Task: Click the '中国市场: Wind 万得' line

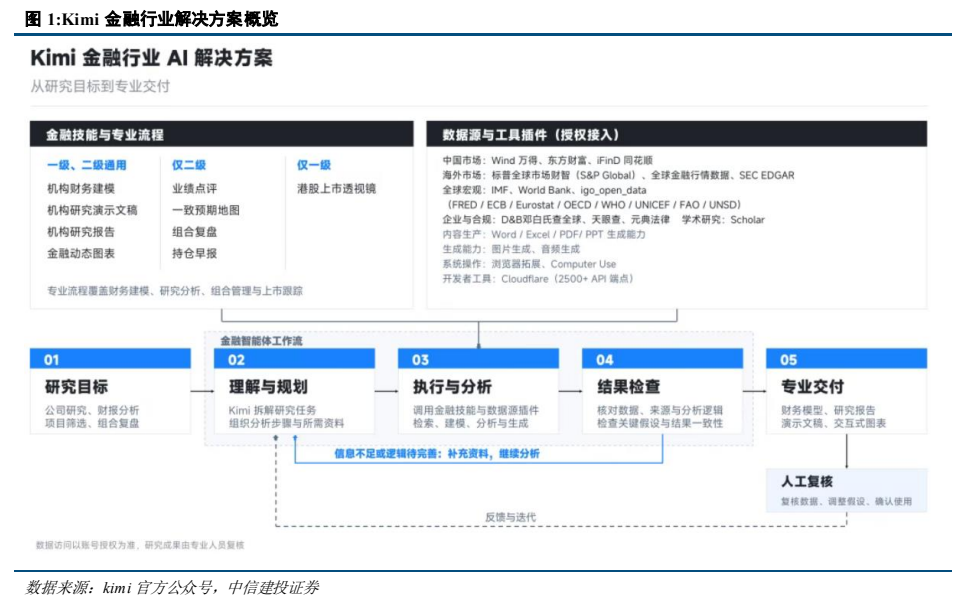Action: click(x=547, y=160)
